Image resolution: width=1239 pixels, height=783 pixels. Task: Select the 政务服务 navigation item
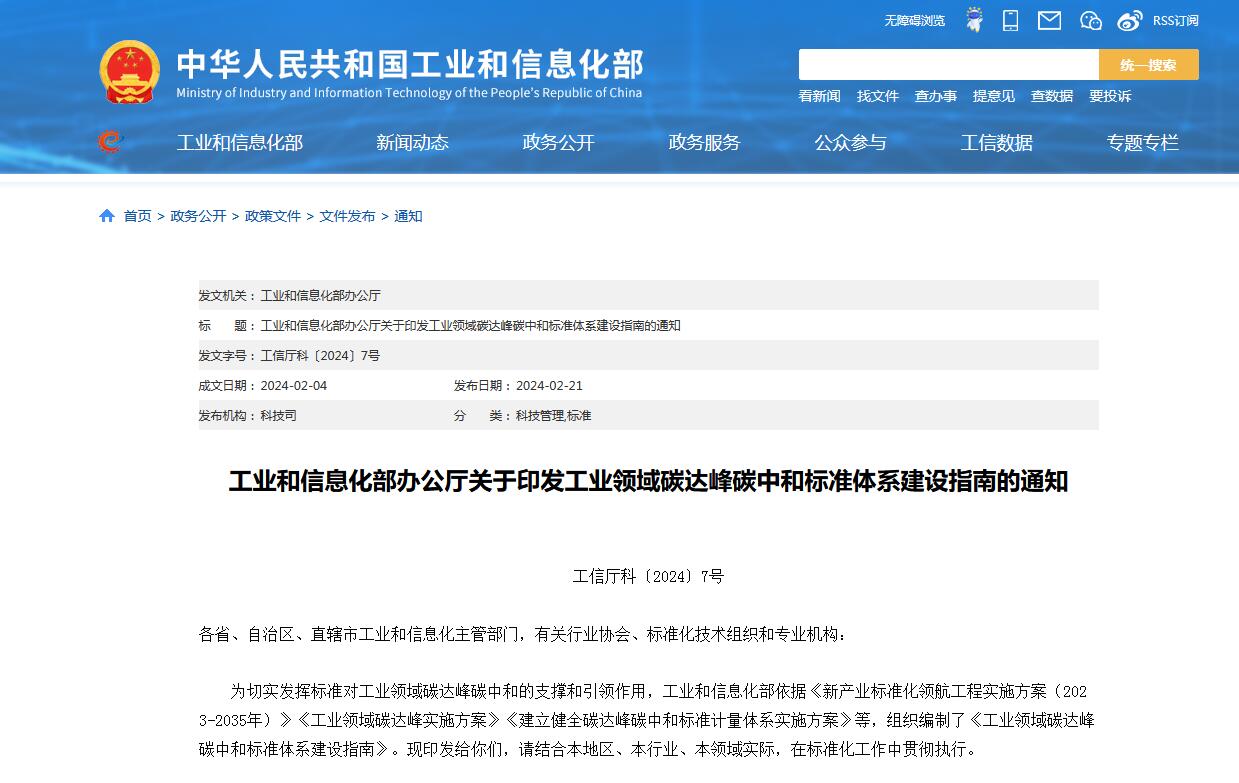[704, 143]
